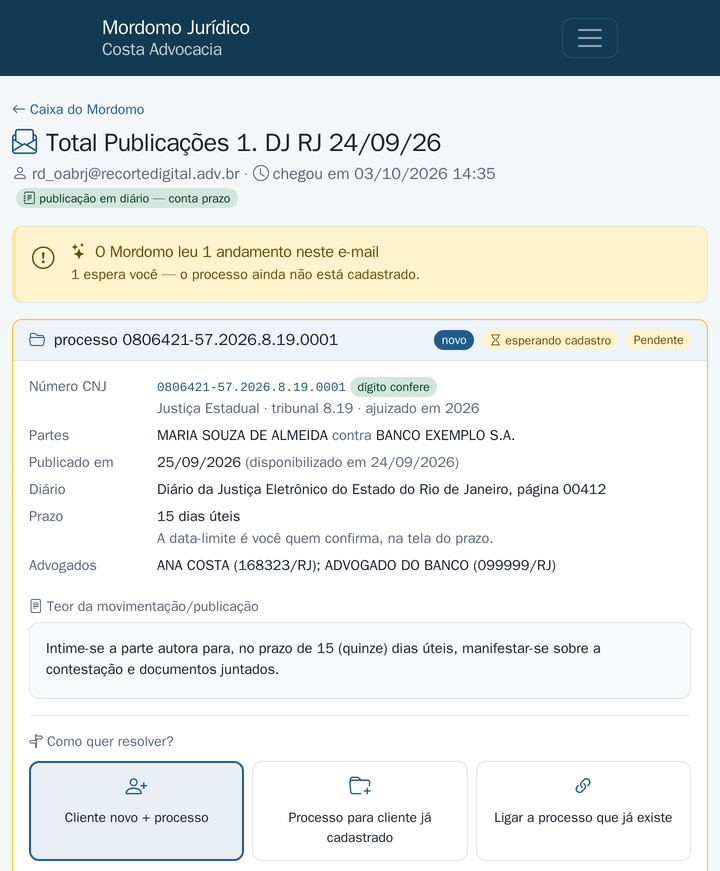Click the 'novo' badge

point(454,340)
